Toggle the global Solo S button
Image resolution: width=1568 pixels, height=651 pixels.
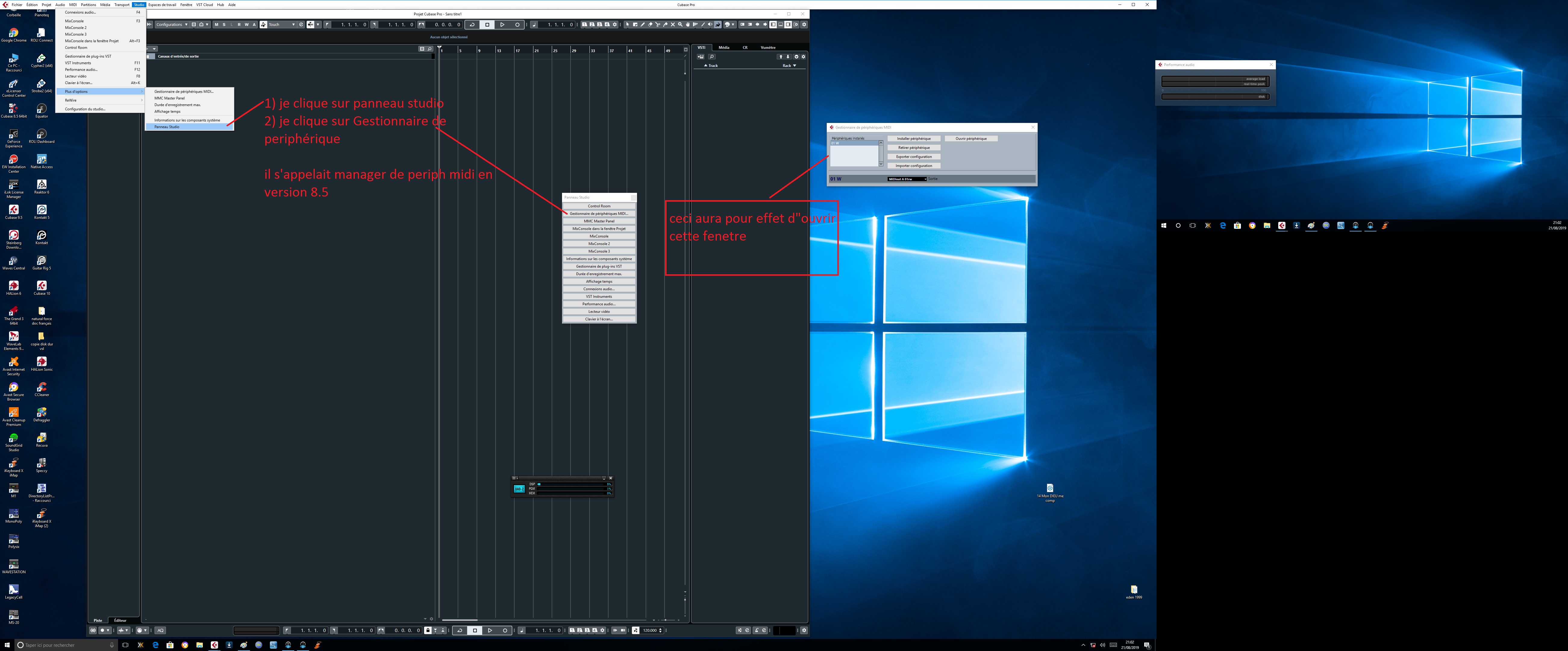223,24
